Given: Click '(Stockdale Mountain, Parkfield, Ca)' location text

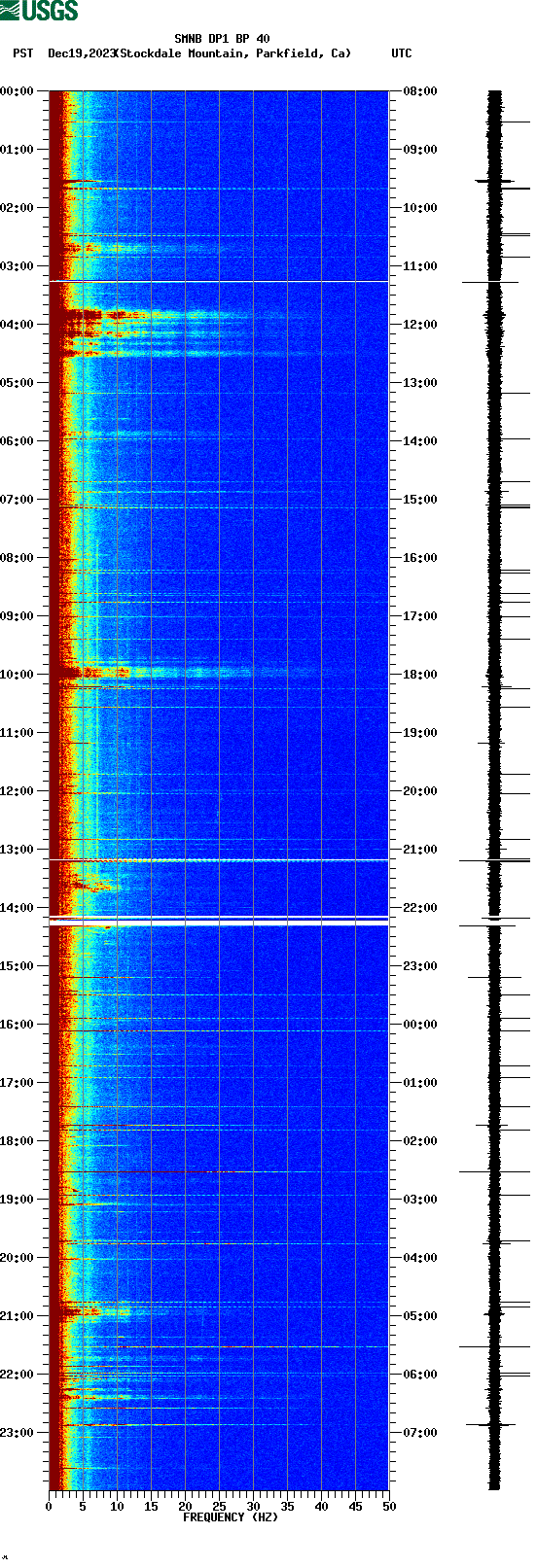Looking at the screenshot, I should tap(233, 53).
